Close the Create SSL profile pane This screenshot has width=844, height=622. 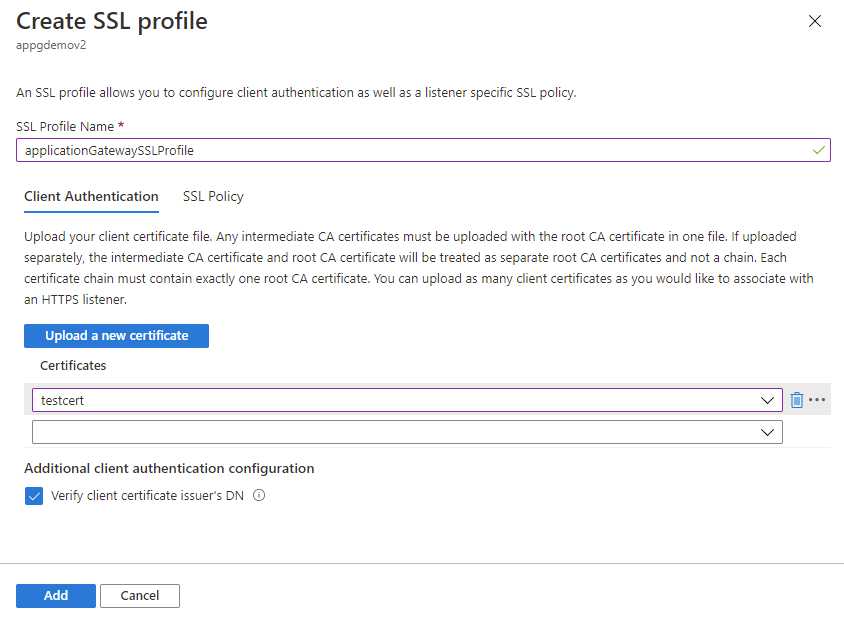pos(815,20)
